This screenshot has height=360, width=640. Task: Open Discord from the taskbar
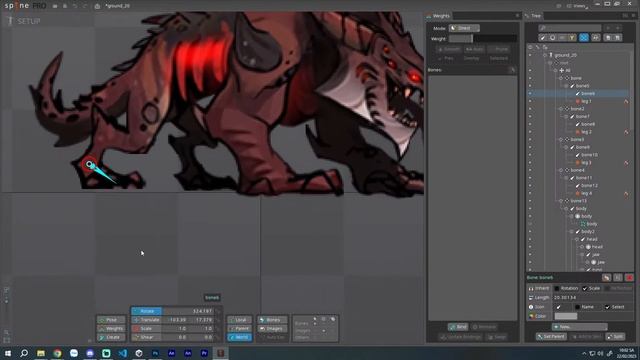(x=90, y=353)
